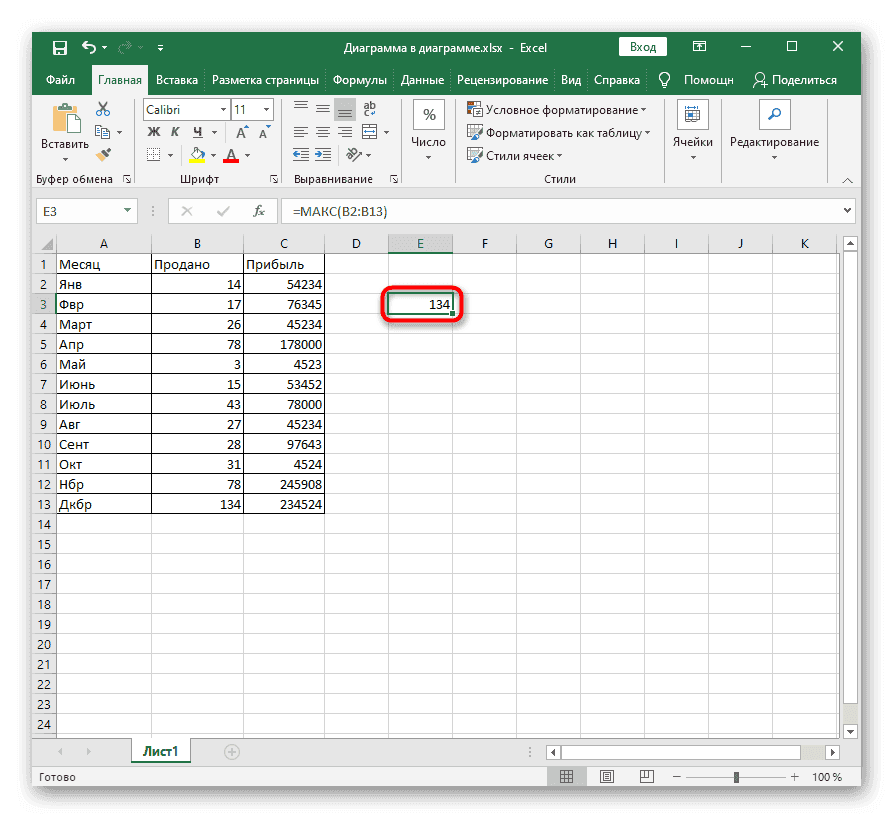Open the fill color dropdown arrow
The image size is (893, 818).
(211, 154)
